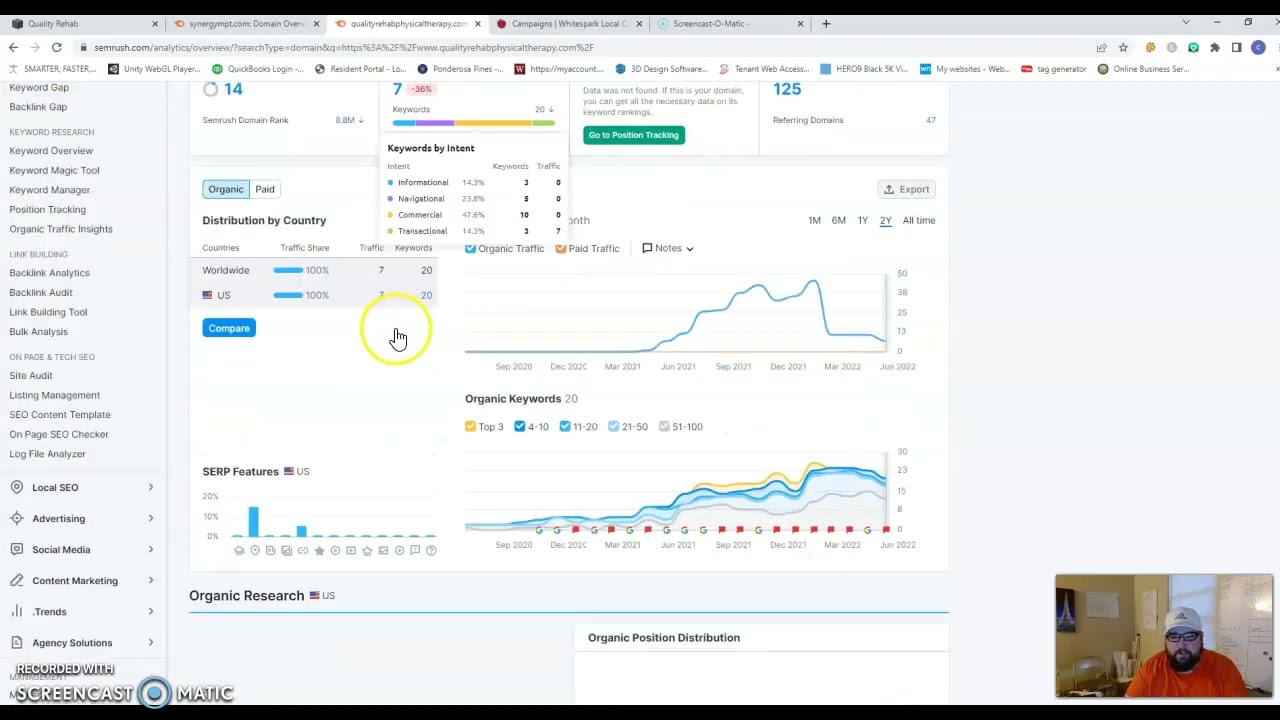Click the .Trends bar chart icon
This screenshot has height=720, width=1280.
tap(17, 611)
